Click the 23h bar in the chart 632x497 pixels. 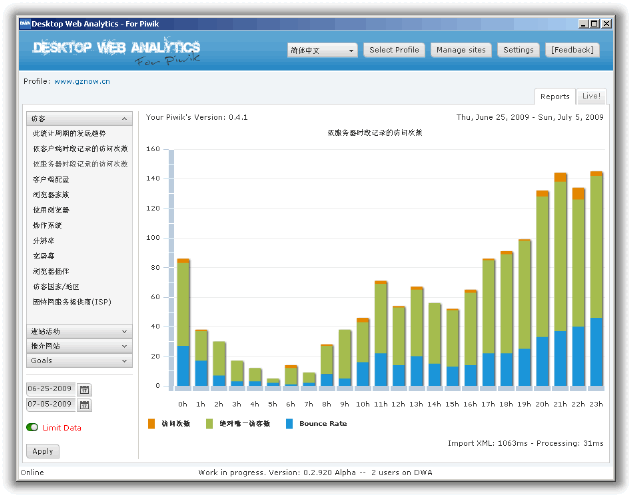[596, 279]
